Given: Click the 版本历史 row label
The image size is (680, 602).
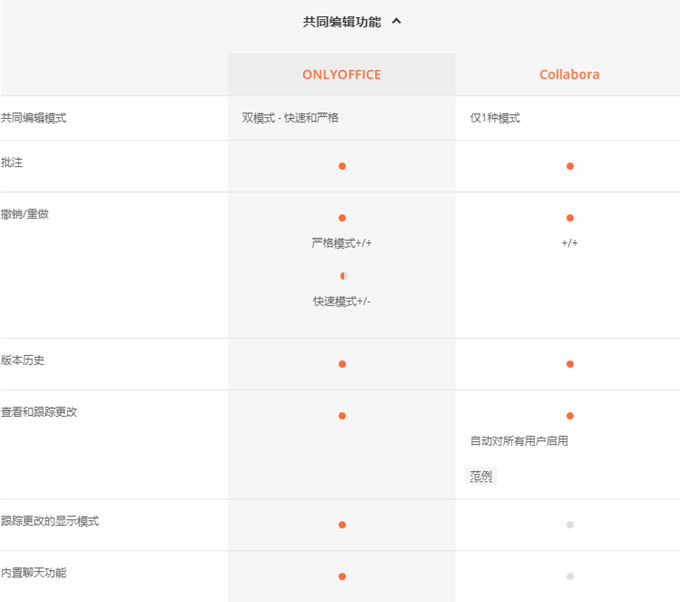Looking at the screenshot, I should [x=23, y=360].
